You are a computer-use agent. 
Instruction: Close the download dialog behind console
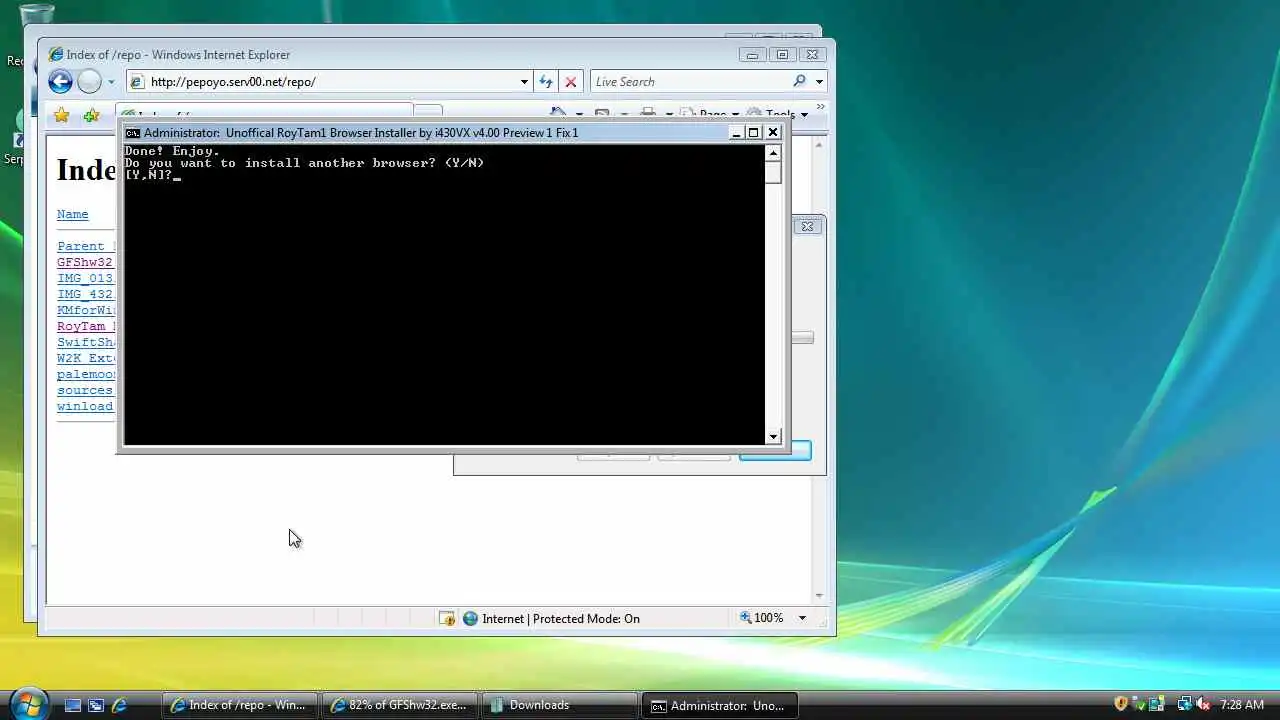pyautogui.click(x=808, y=226)
